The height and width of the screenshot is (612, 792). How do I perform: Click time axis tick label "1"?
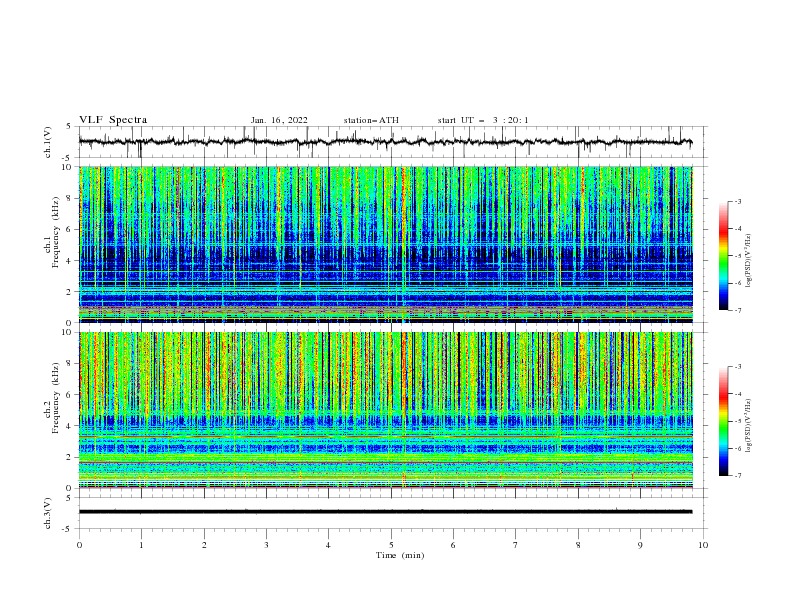141,545
